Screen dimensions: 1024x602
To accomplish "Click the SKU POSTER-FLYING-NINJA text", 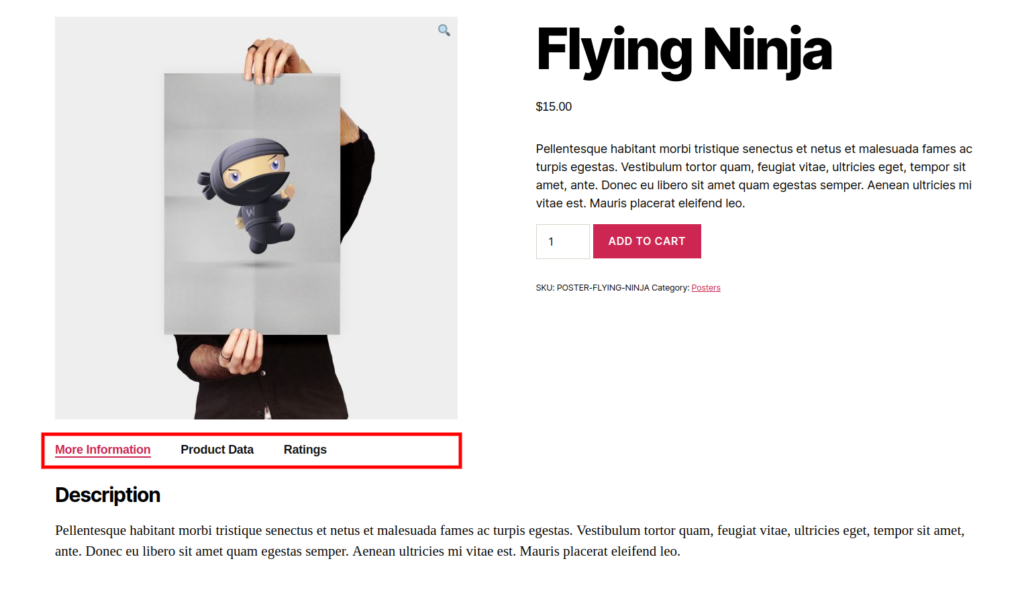I will (x=595, y=287).
